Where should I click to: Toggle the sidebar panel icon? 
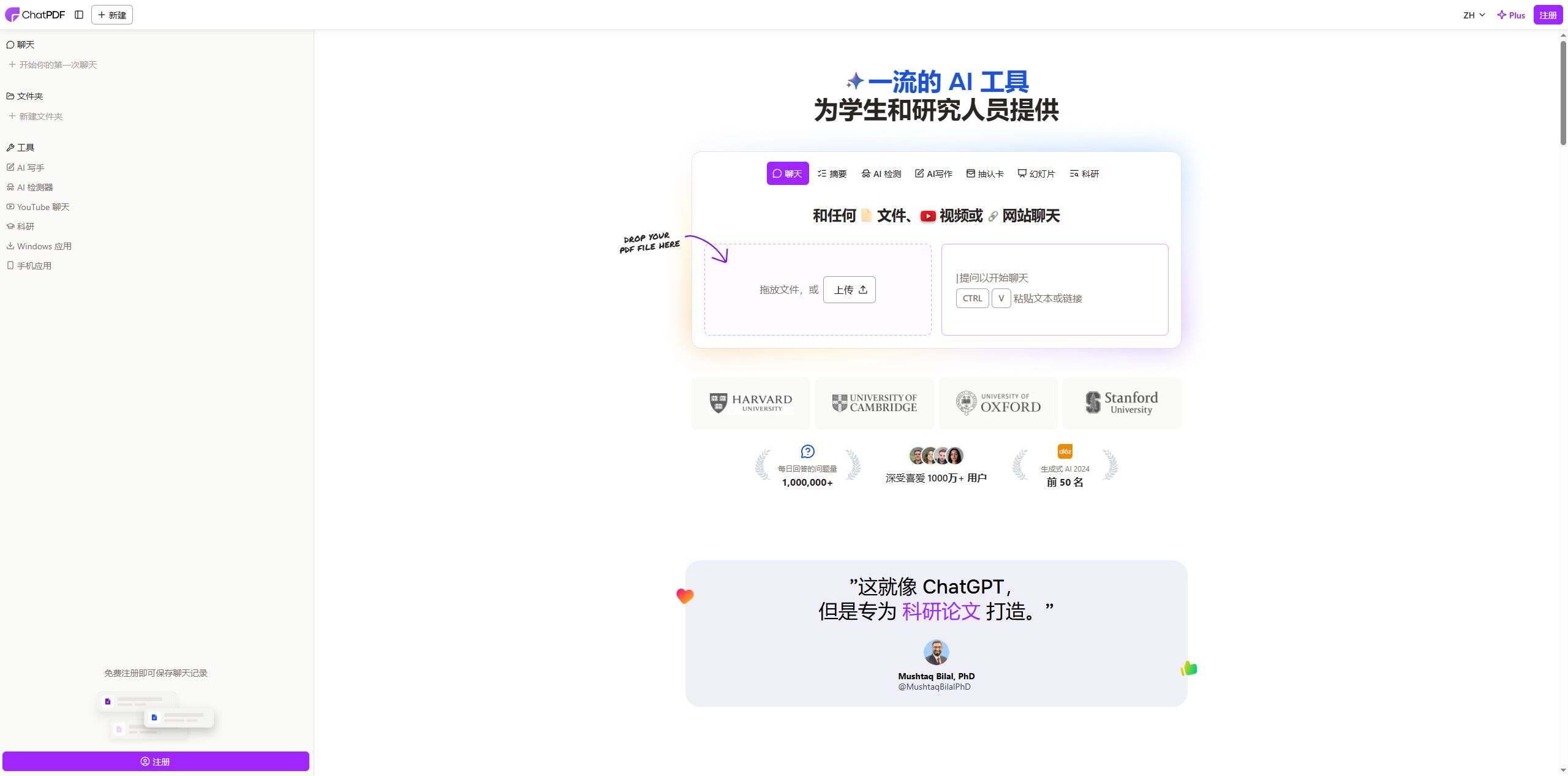(x=79, y=15)
